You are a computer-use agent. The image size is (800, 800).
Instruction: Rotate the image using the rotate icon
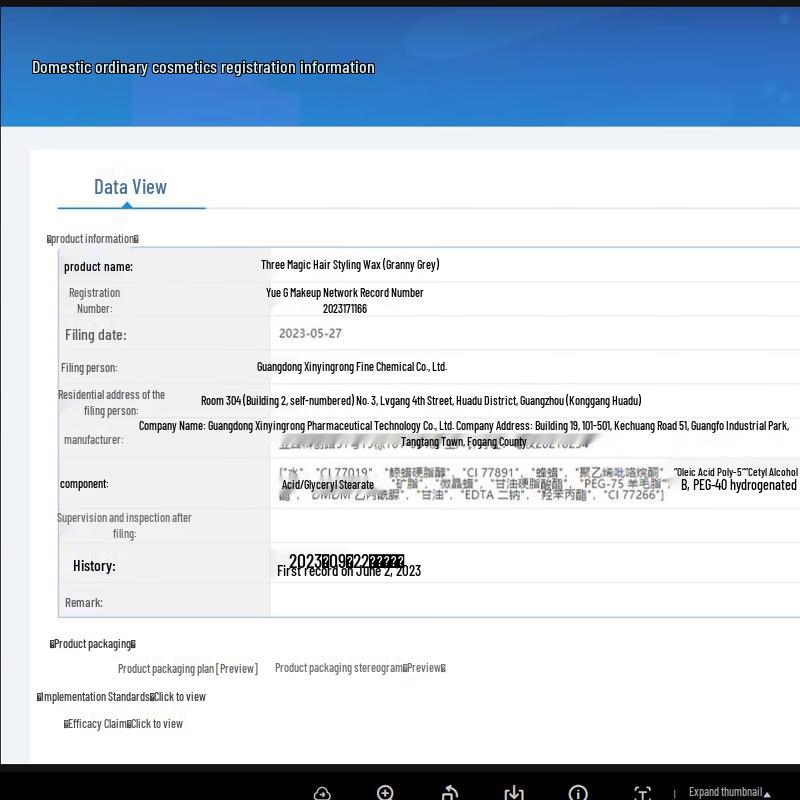click(450, 793)
